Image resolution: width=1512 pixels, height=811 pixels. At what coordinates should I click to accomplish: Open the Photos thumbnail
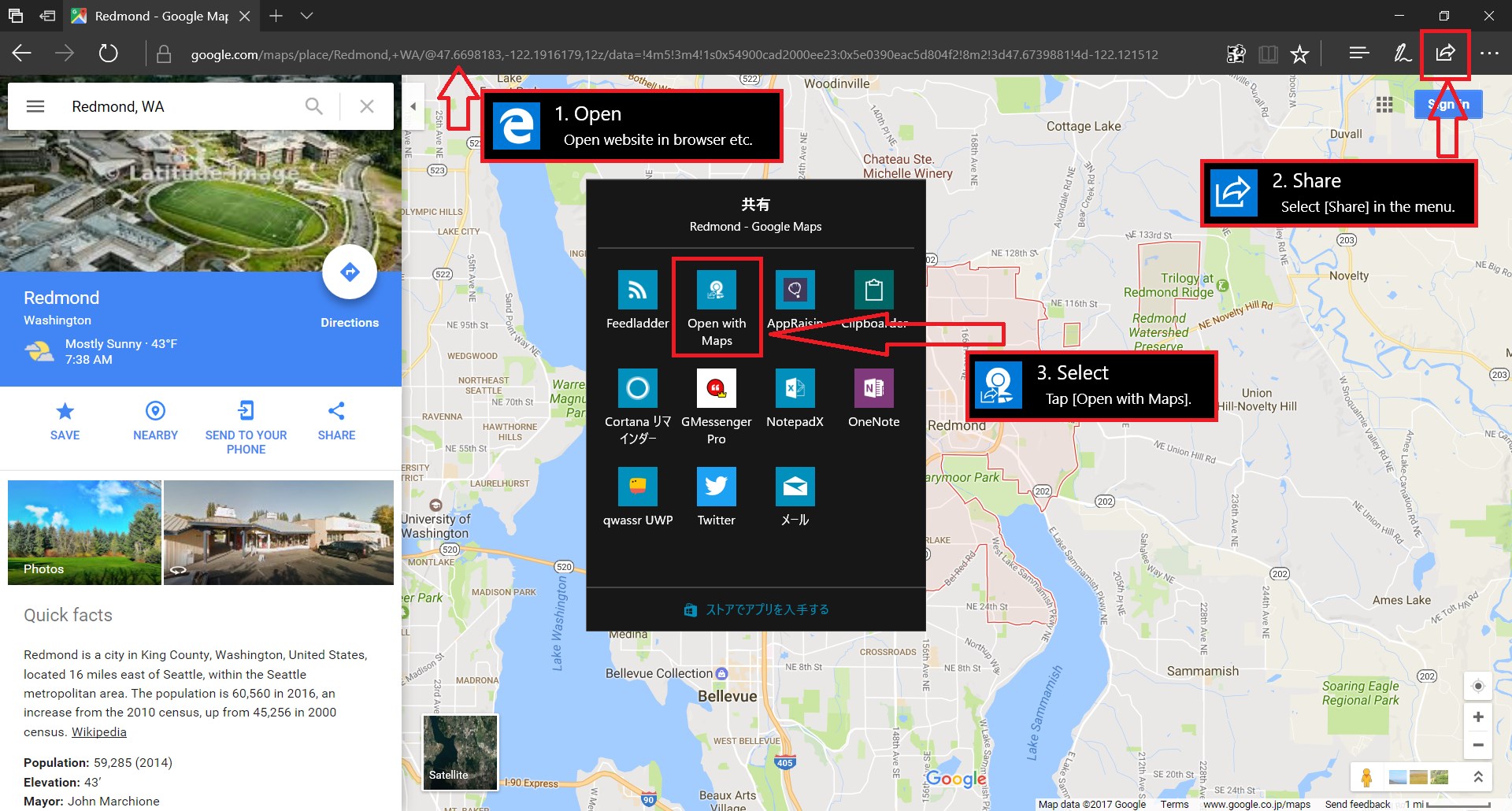click(84, 532)
